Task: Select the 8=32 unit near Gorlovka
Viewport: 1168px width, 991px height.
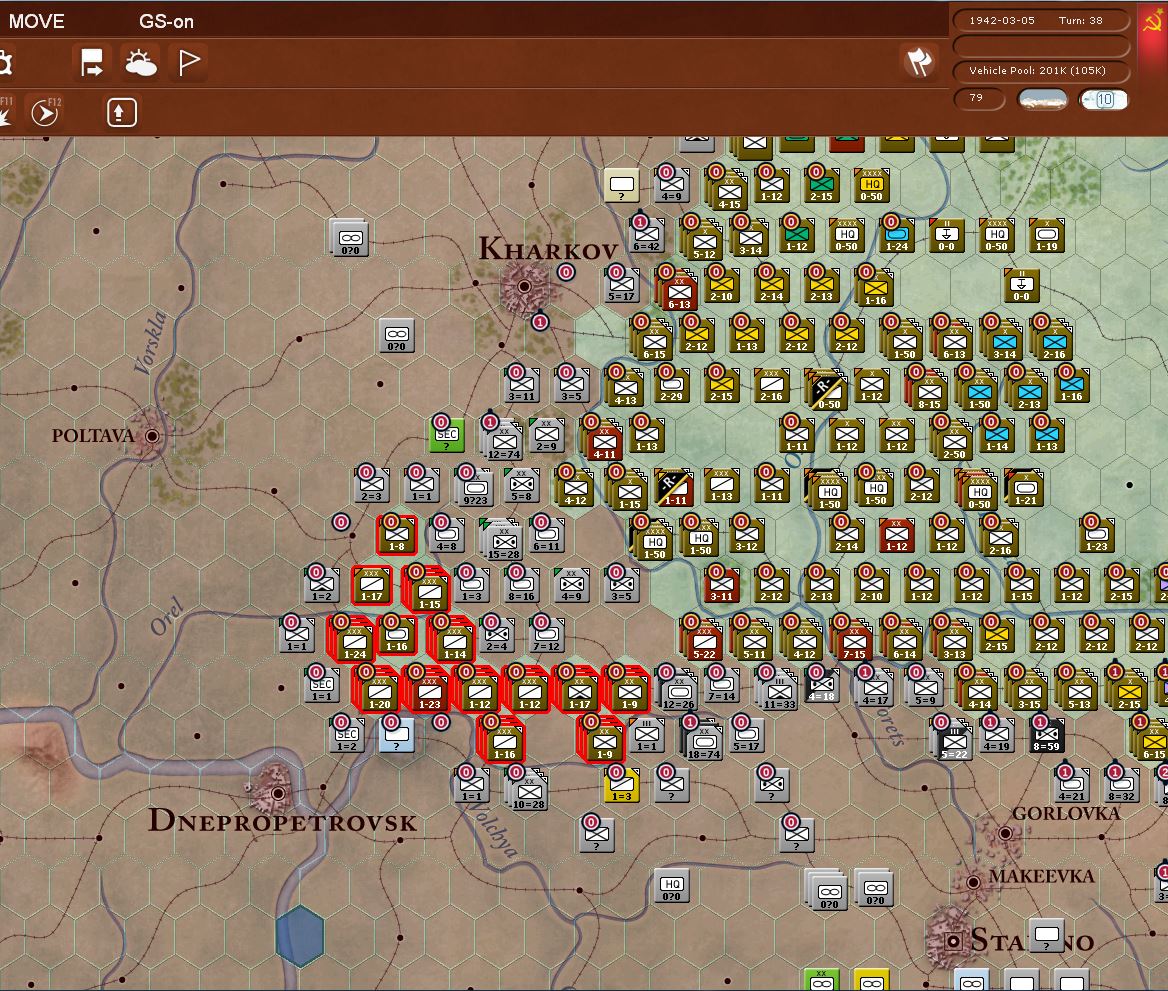Action: click(1121, 785)
